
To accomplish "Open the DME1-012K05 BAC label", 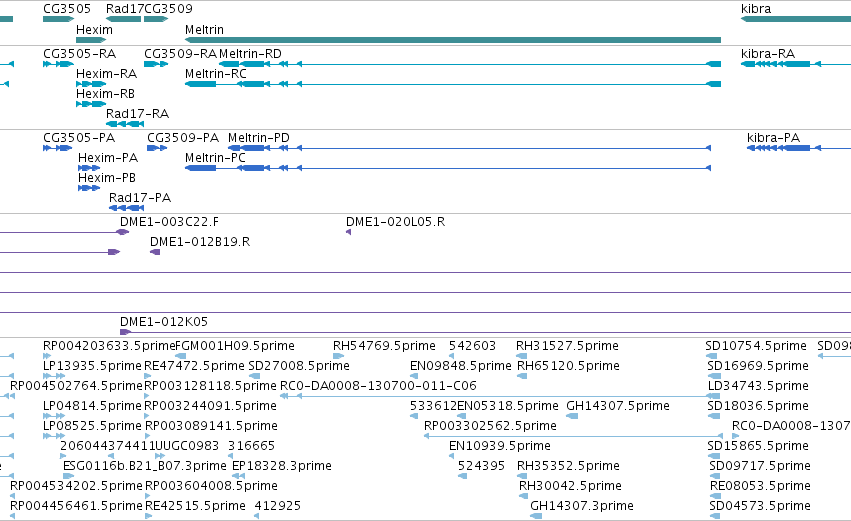I will (x=164, y=322).
